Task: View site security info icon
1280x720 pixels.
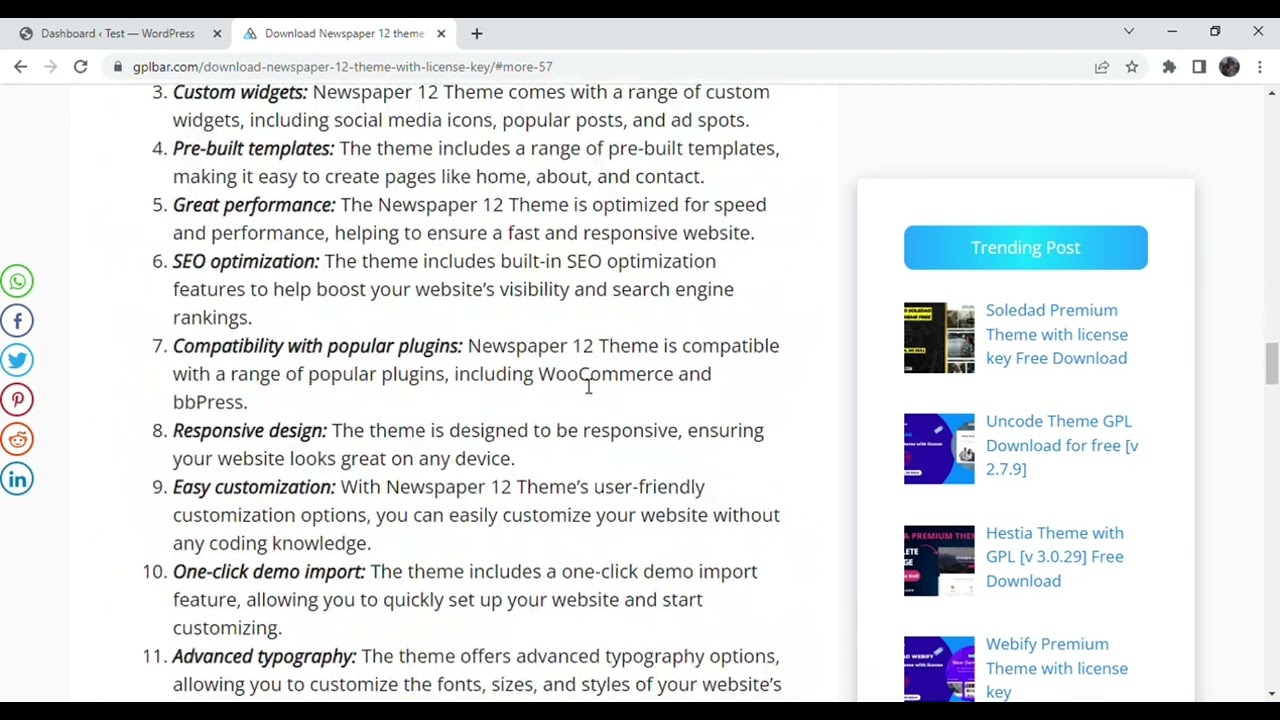Action: pyautogui.click(x=118, y=67)
